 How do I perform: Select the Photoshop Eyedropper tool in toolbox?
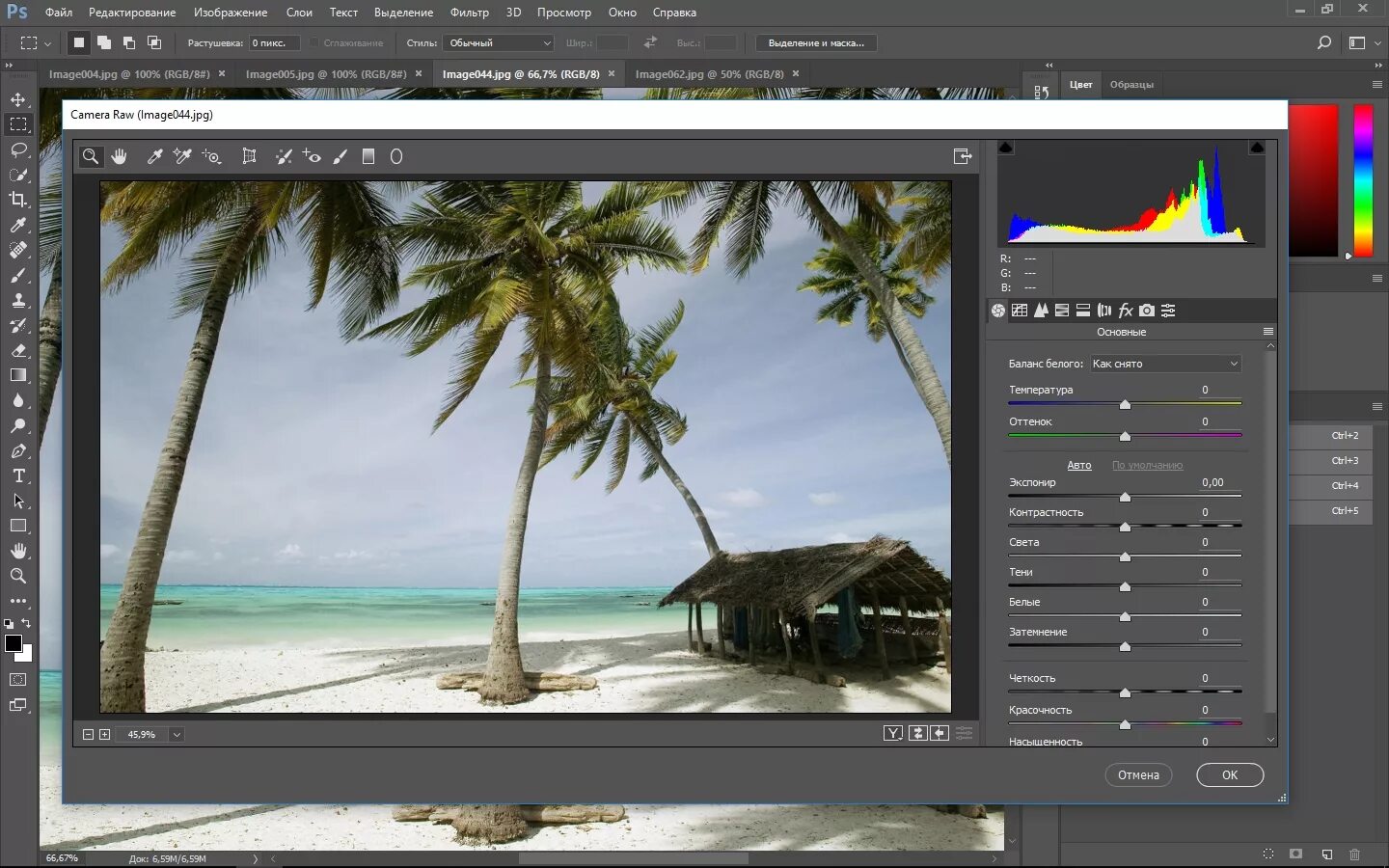tap(18, 225)
